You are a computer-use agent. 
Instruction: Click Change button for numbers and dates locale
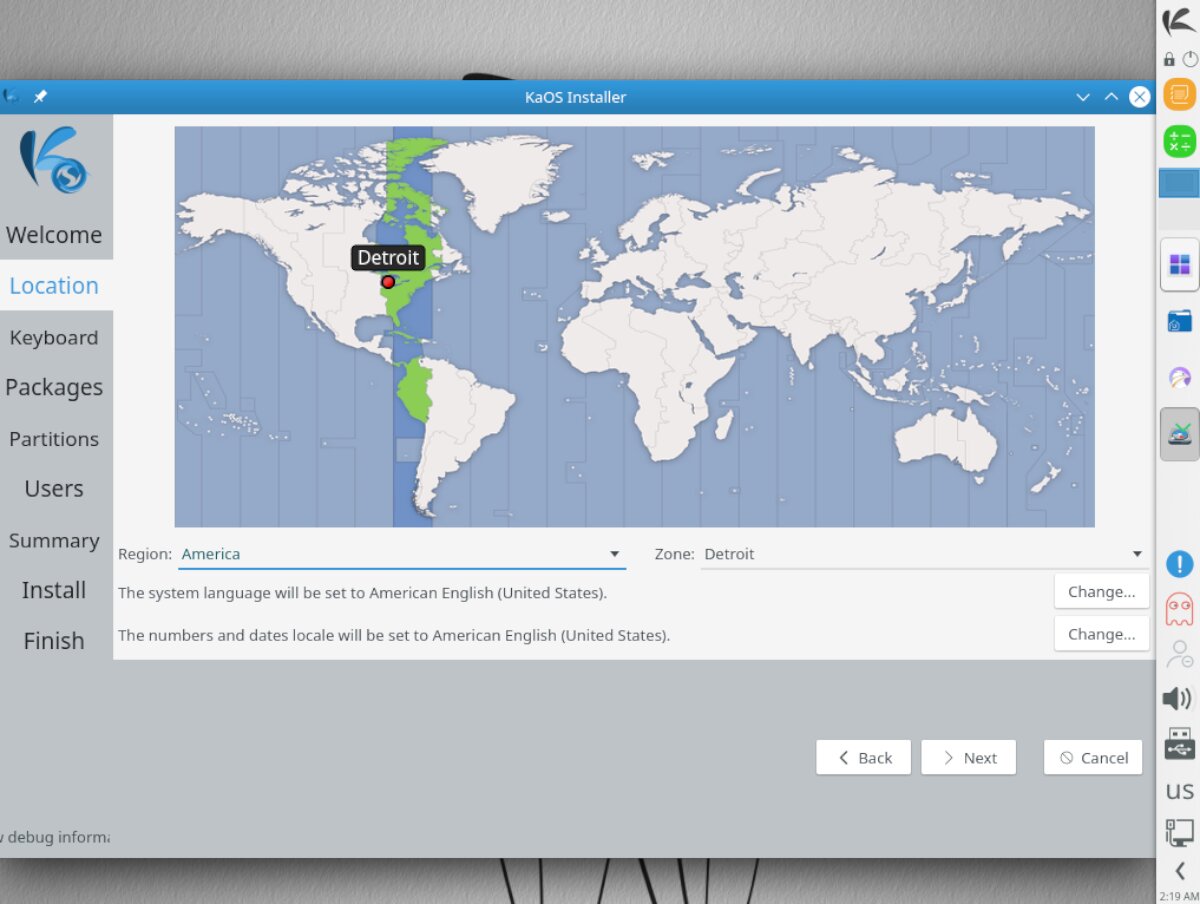click(1101, 634)
